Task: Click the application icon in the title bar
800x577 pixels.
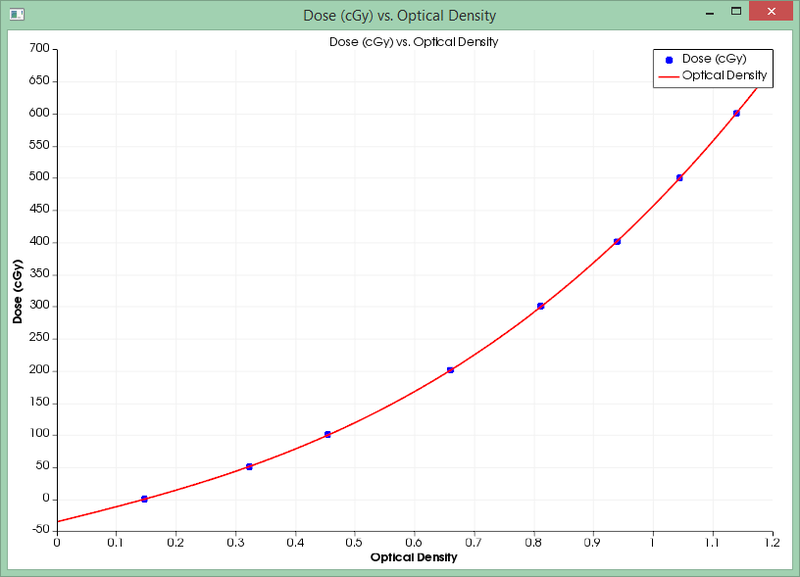Action: 16,15
